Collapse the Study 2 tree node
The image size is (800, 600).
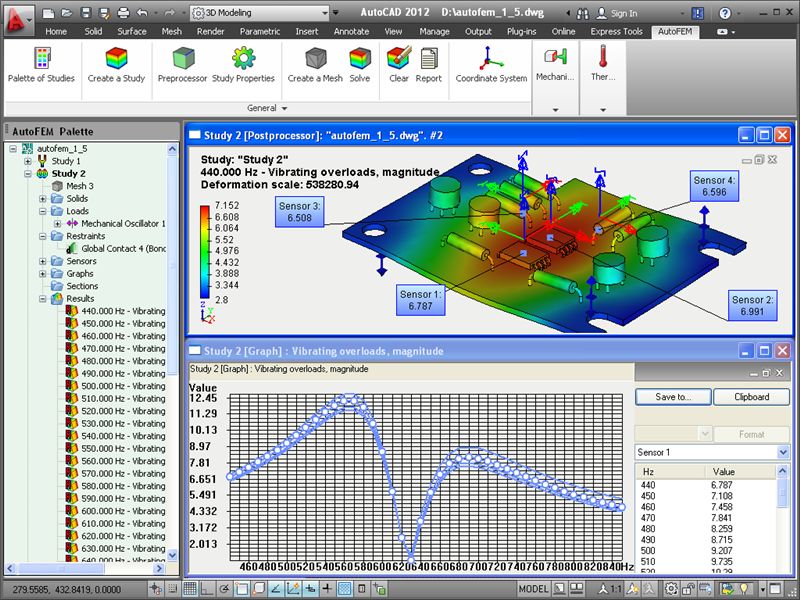pyautogui.click(x=28, y=174)
